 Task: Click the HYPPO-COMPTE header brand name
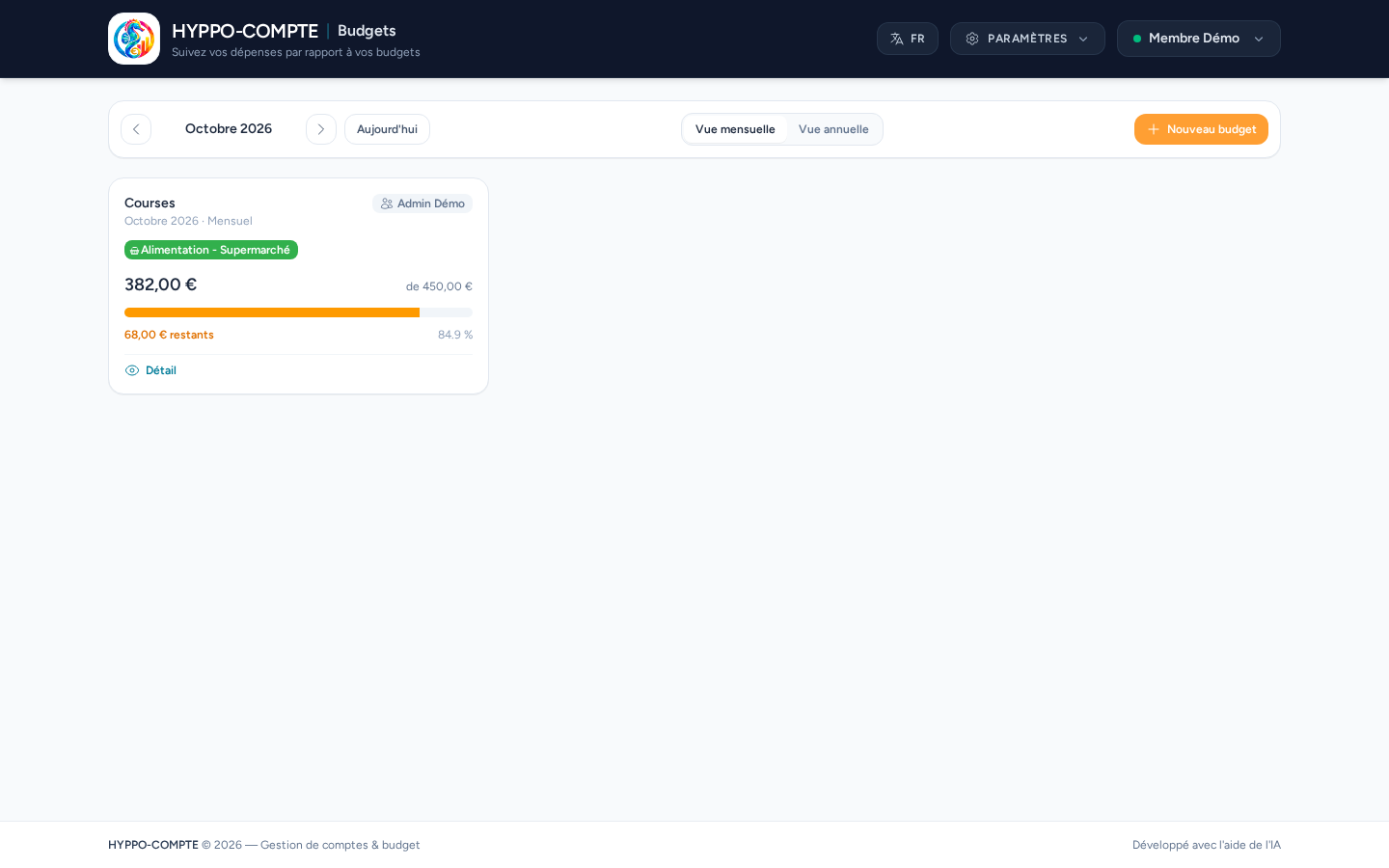(x=245, y=31)
